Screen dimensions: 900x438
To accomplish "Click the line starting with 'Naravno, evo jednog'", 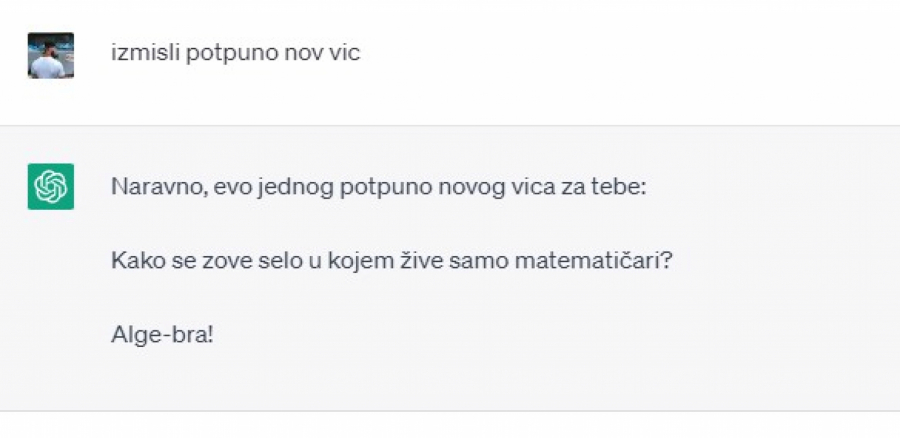I will click(x=379, y=186).
